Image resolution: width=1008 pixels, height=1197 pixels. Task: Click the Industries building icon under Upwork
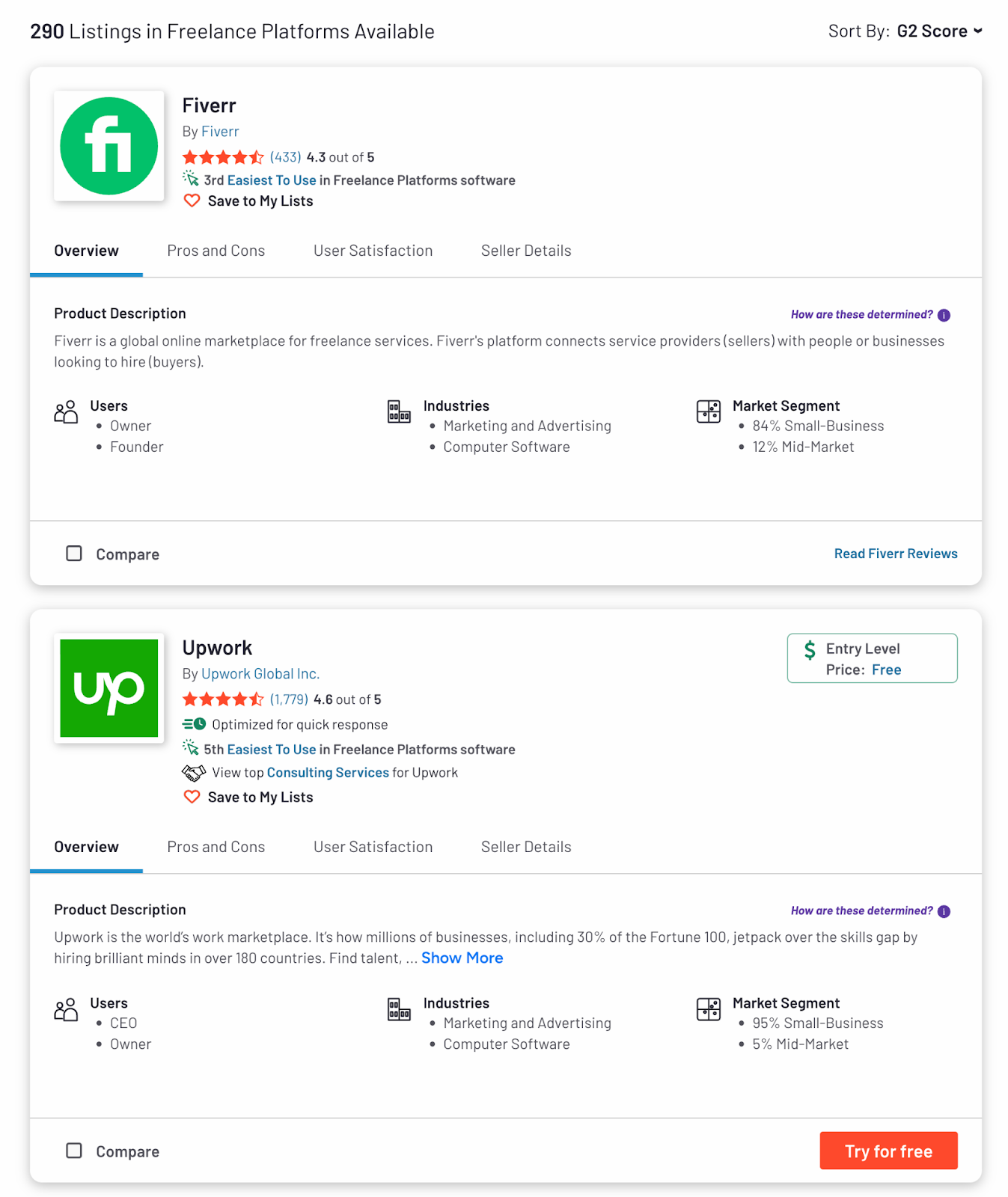[x=398, y=1008]
